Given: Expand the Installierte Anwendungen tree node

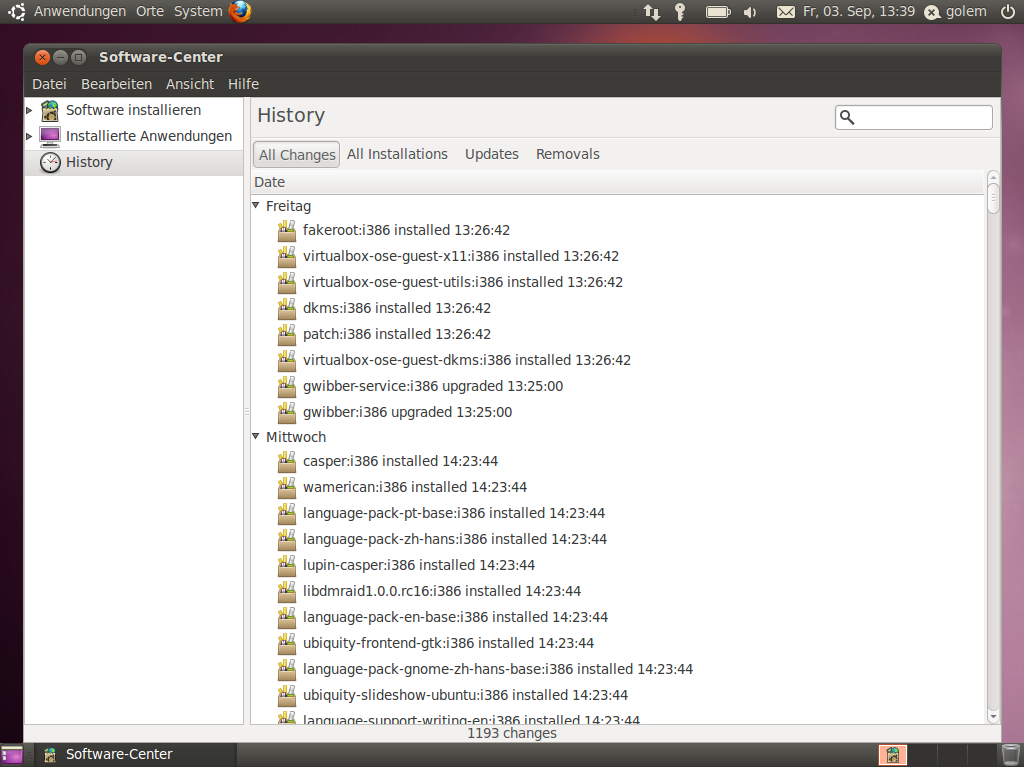Looking at the screenshot, I should pyautogui.click(x=29, y=136).
